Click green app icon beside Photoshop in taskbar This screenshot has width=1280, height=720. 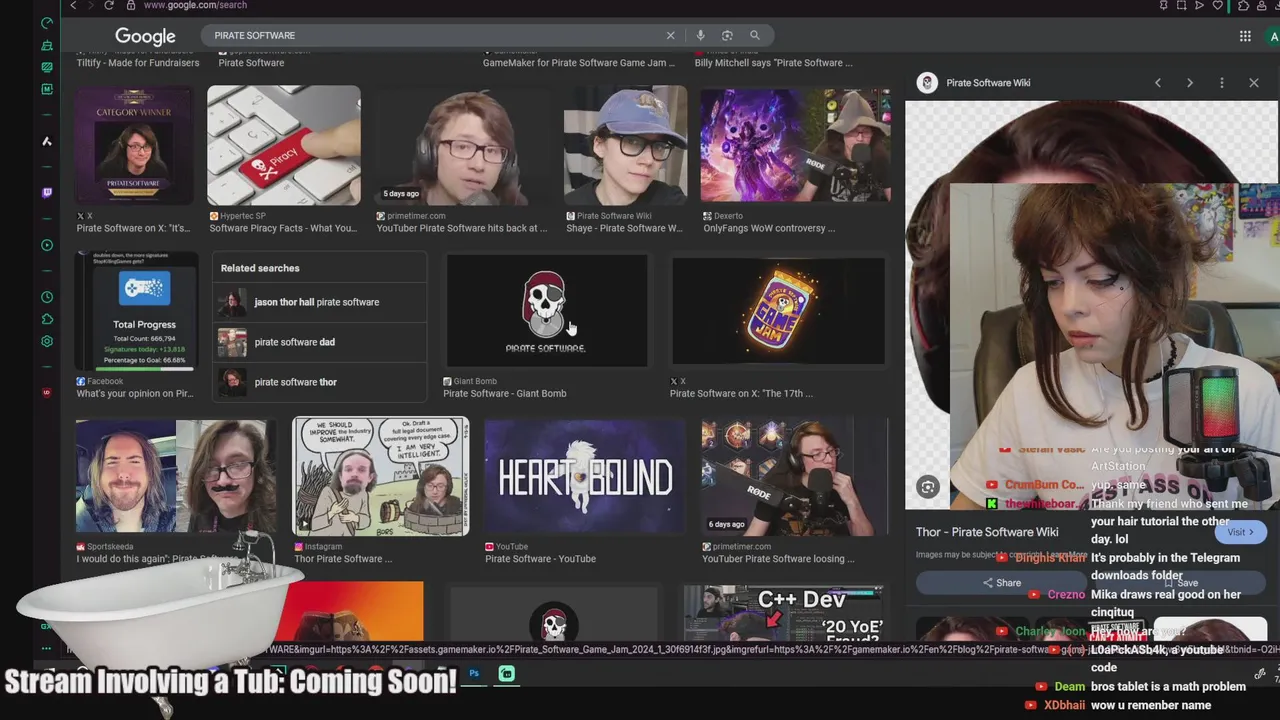(507, 674)
